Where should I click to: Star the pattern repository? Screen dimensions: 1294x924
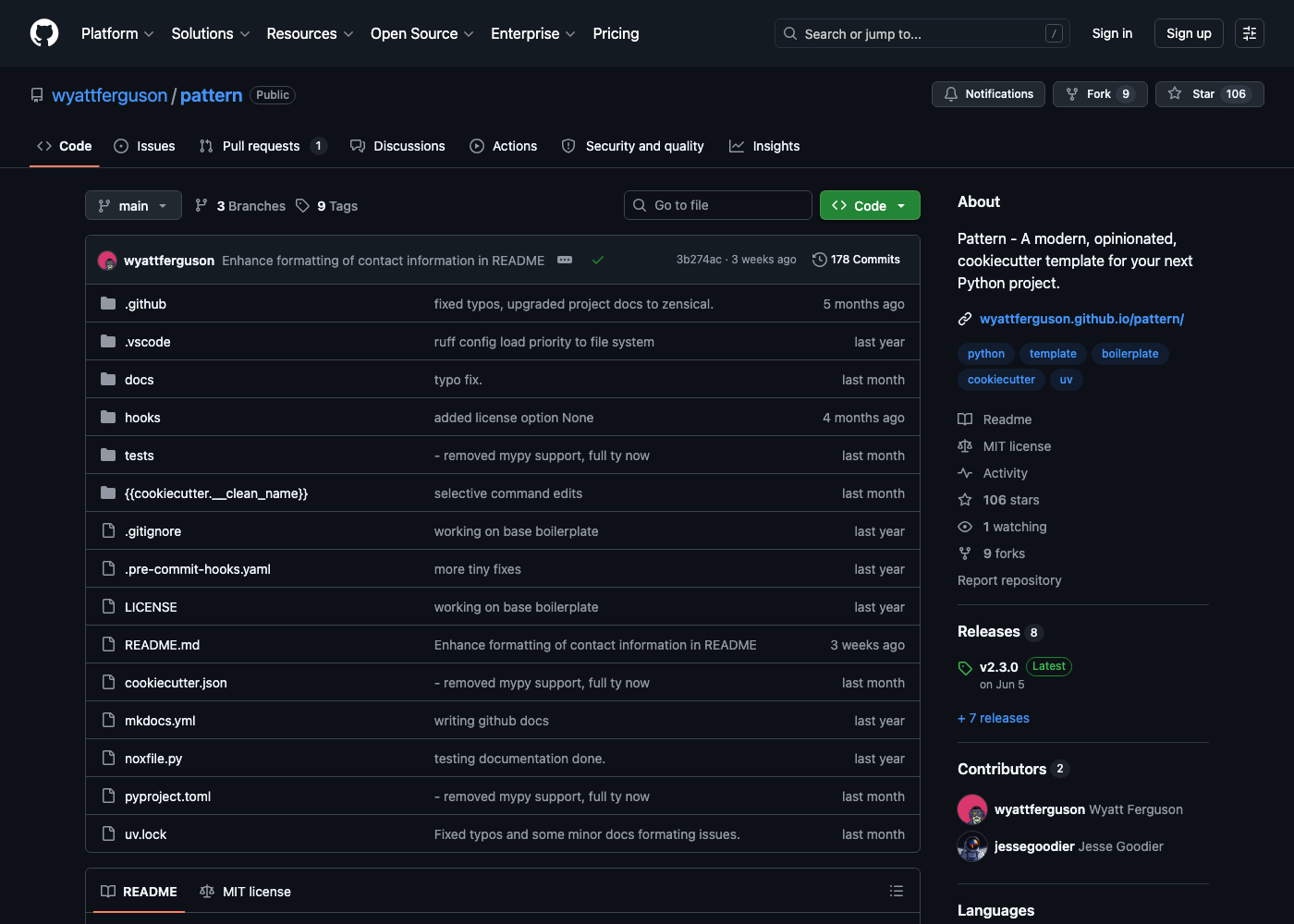click(1210, 94)
